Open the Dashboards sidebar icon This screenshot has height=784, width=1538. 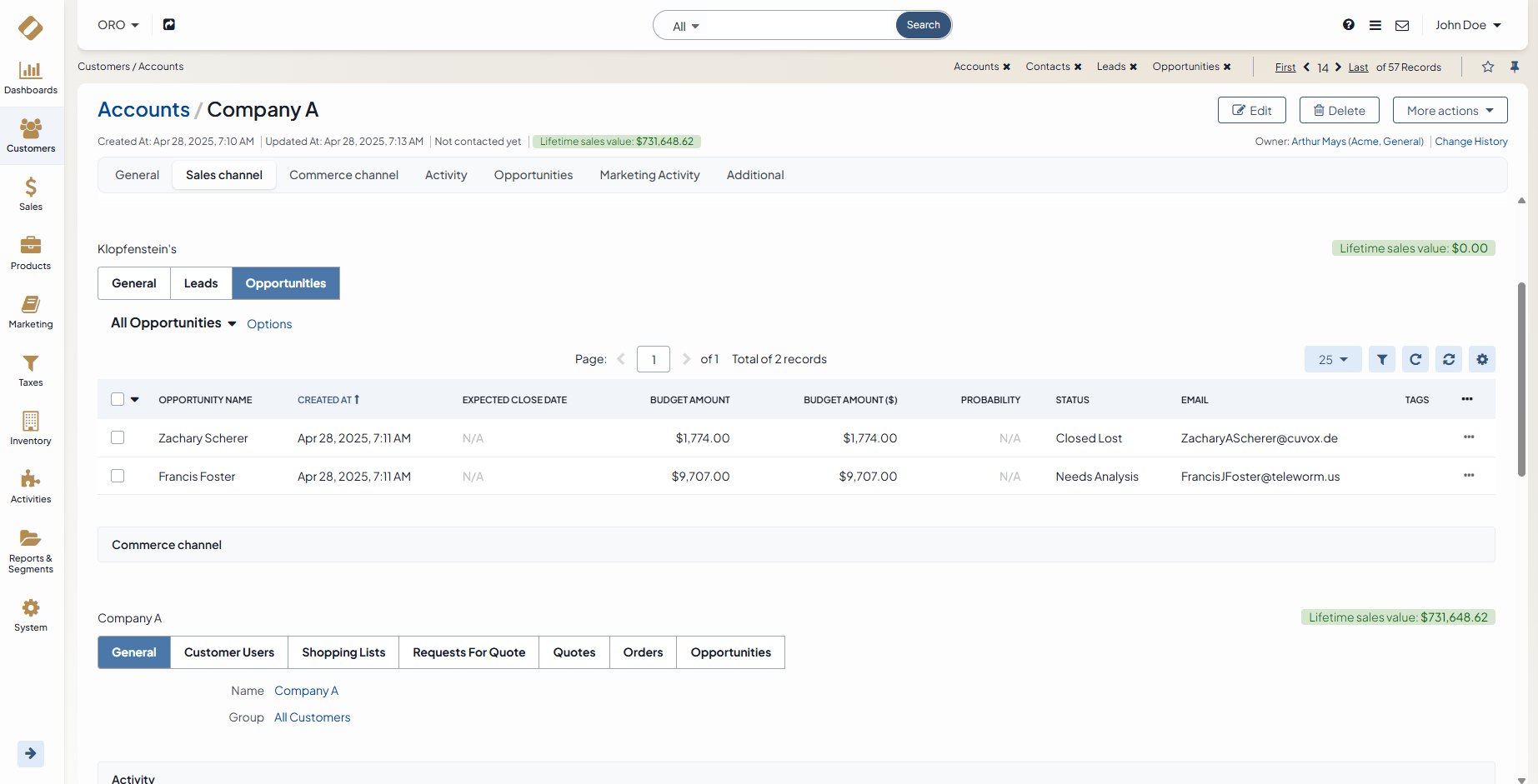31,77
